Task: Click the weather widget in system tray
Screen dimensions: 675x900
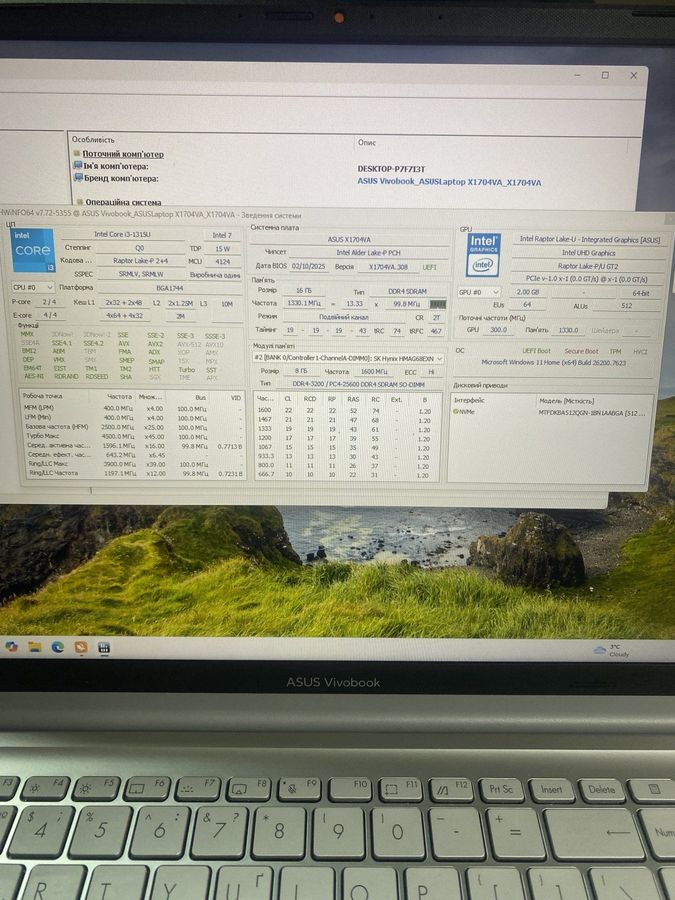Action: coord(612,650)
